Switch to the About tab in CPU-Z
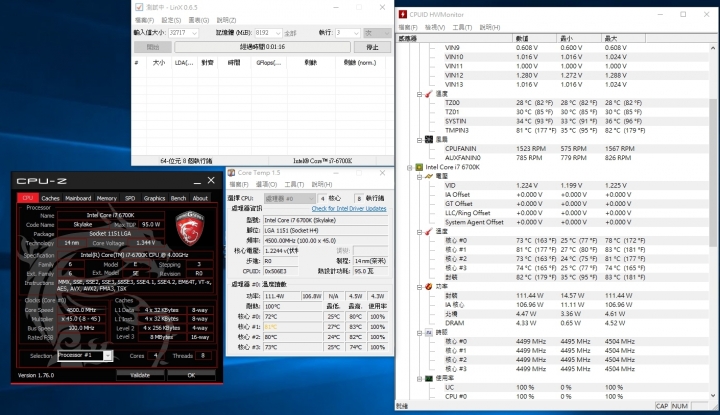 click(x=200, y=198)
